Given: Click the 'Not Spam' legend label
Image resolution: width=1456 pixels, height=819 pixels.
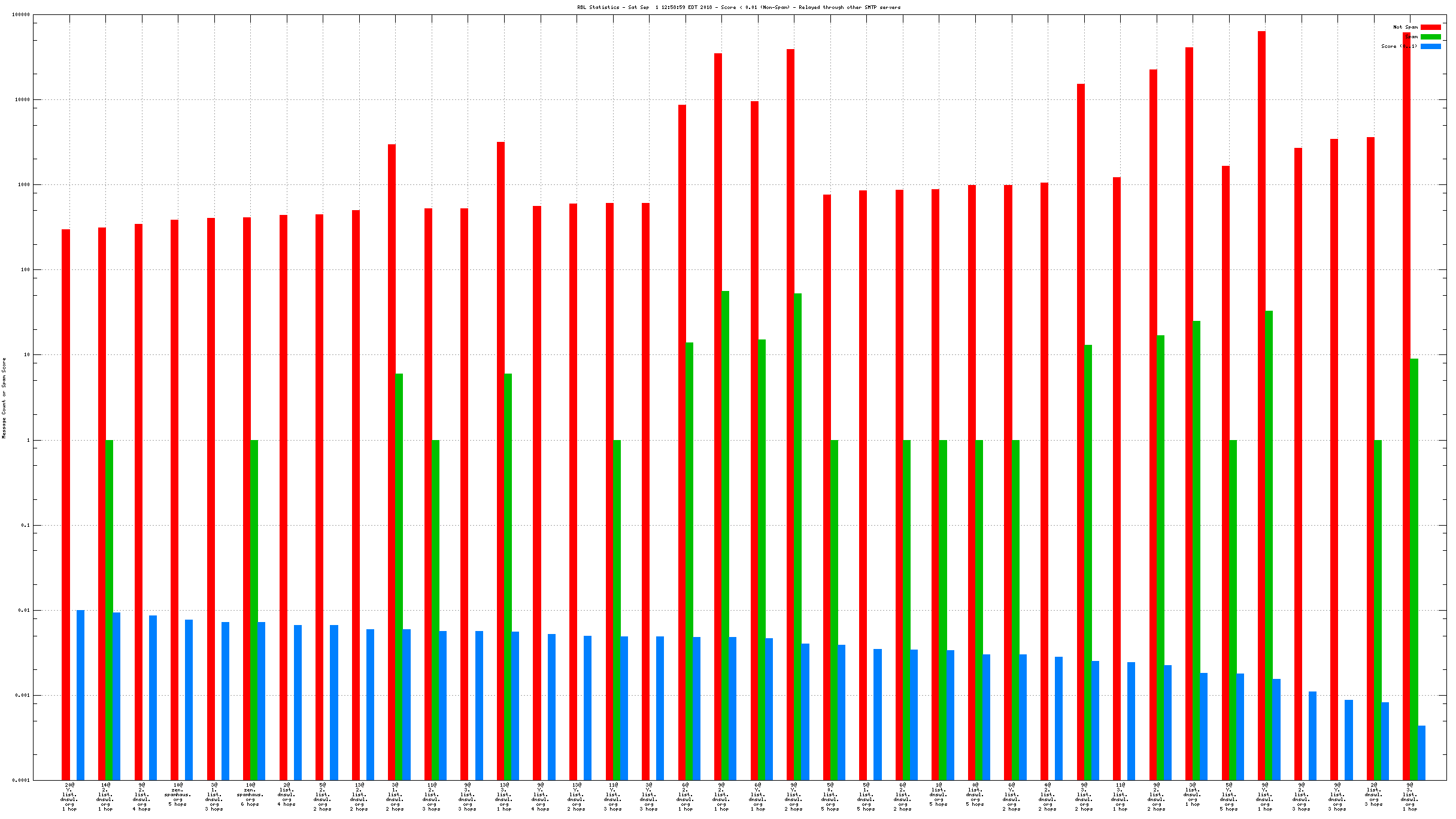Looking at the screenshot, I should click(x=1405, y=28).
